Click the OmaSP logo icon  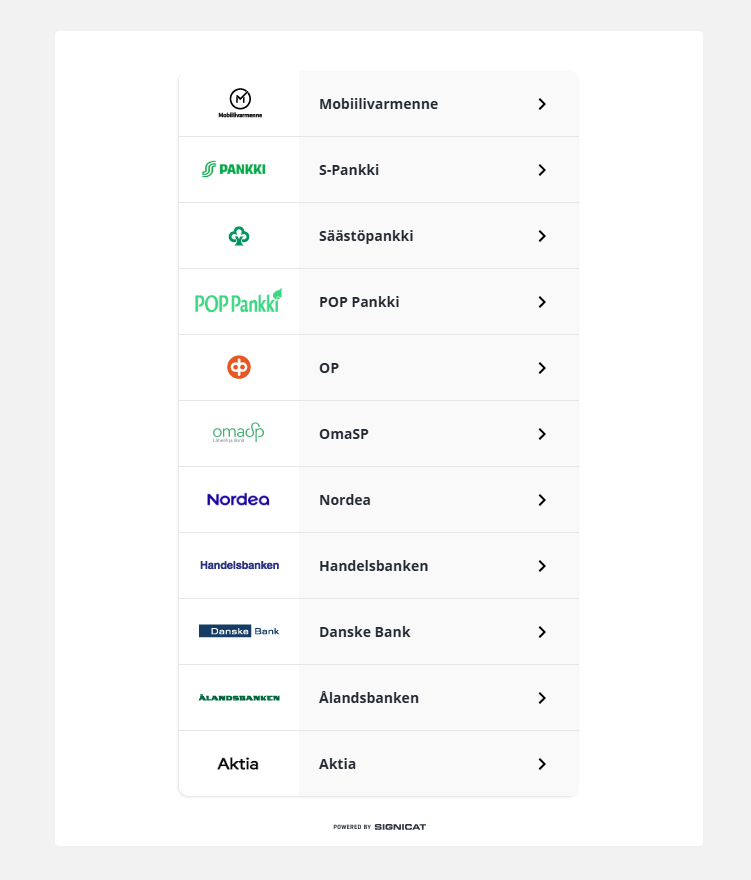click(238, 433)
